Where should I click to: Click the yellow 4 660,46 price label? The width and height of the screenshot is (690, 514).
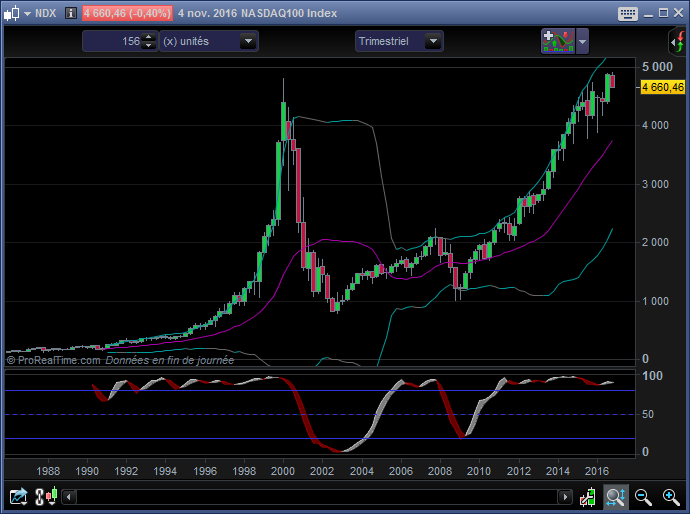click(662, 88)
